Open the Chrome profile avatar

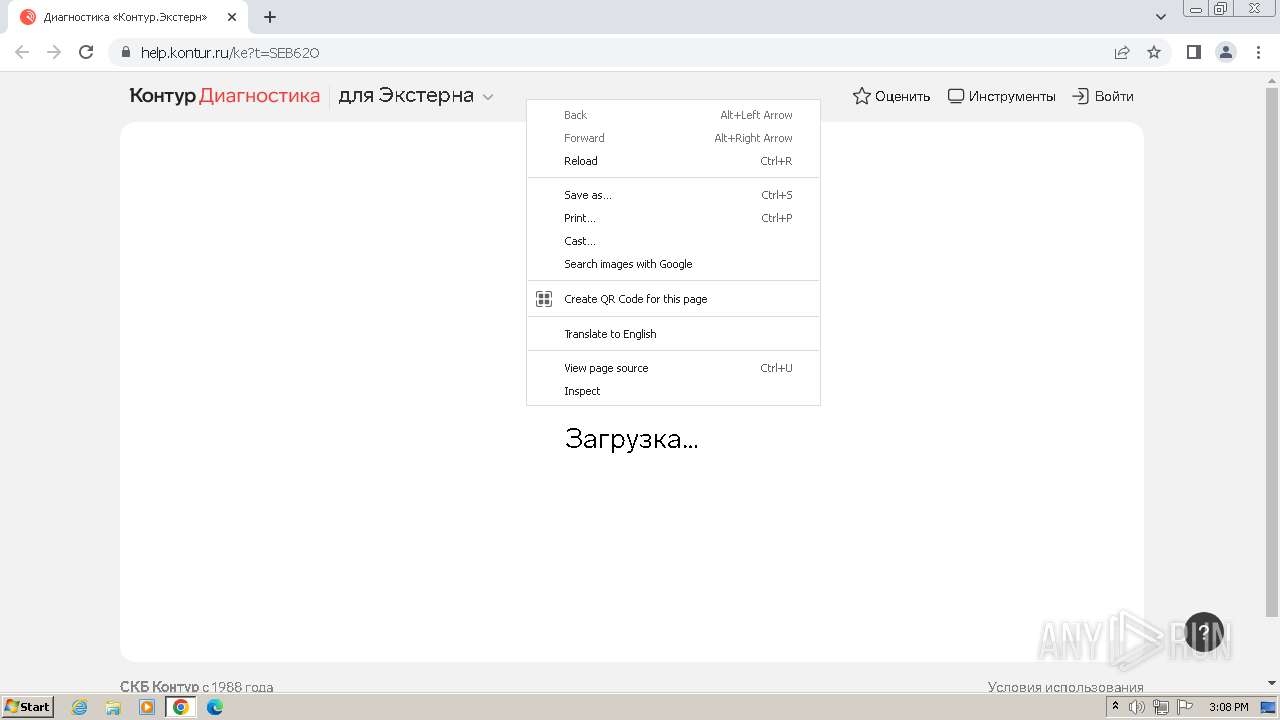click(x=1226, y=52)
